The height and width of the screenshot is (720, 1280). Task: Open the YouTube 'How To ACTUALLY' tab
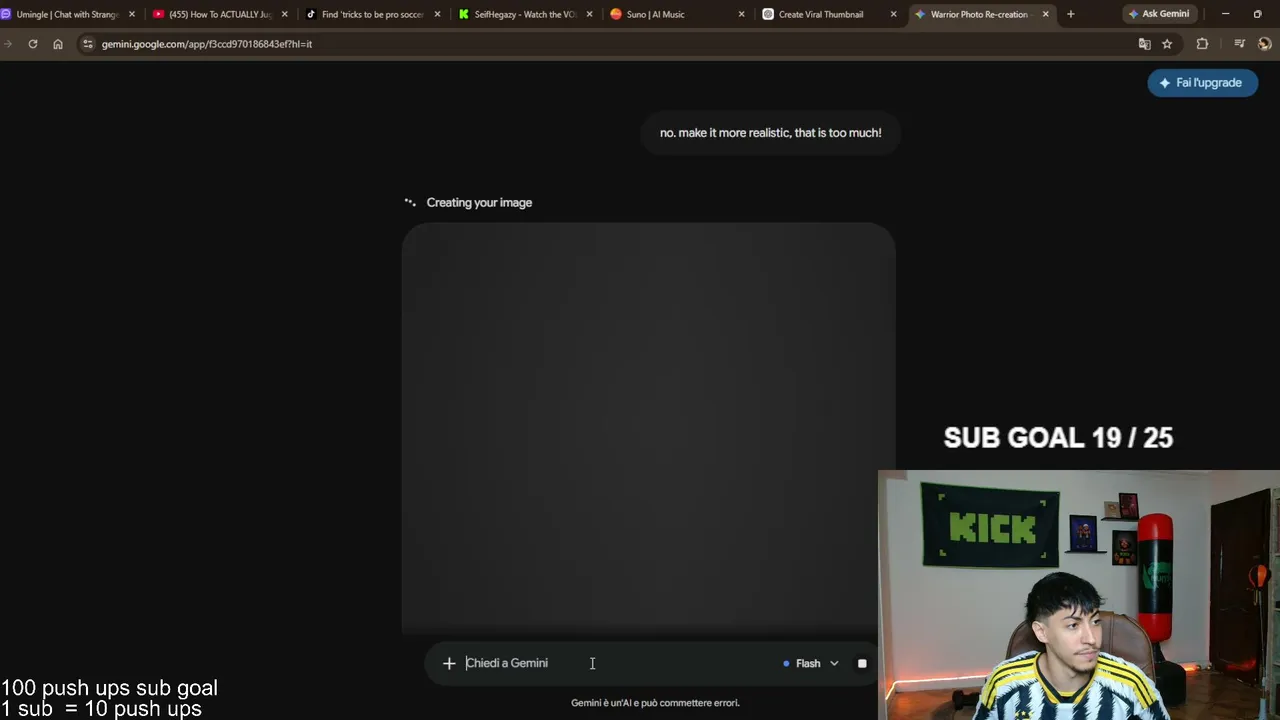click(220, 14)
